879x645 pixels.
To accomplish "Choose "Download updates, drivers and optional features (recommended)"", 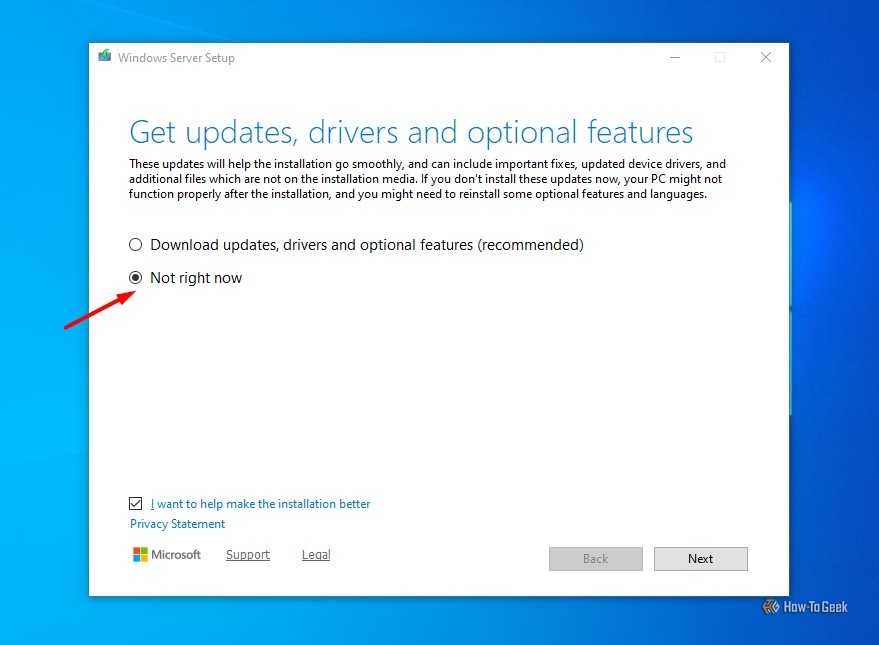I will (135, 244).
